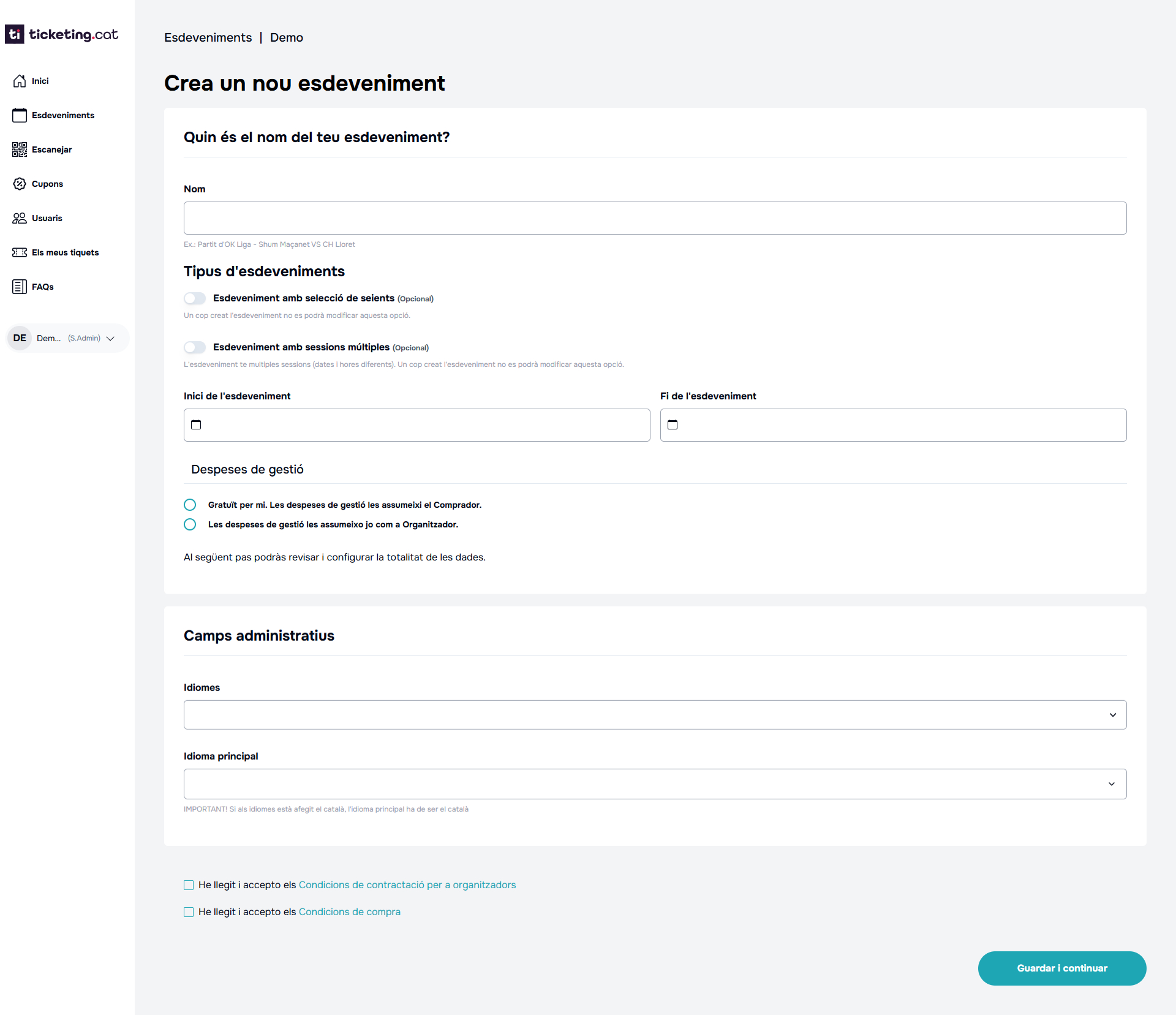Image resolution: width=1176 pixels, height=1015 pixels.
Task: Open the Esdeveniments breadcrumb item
Action: pos(208,37)
